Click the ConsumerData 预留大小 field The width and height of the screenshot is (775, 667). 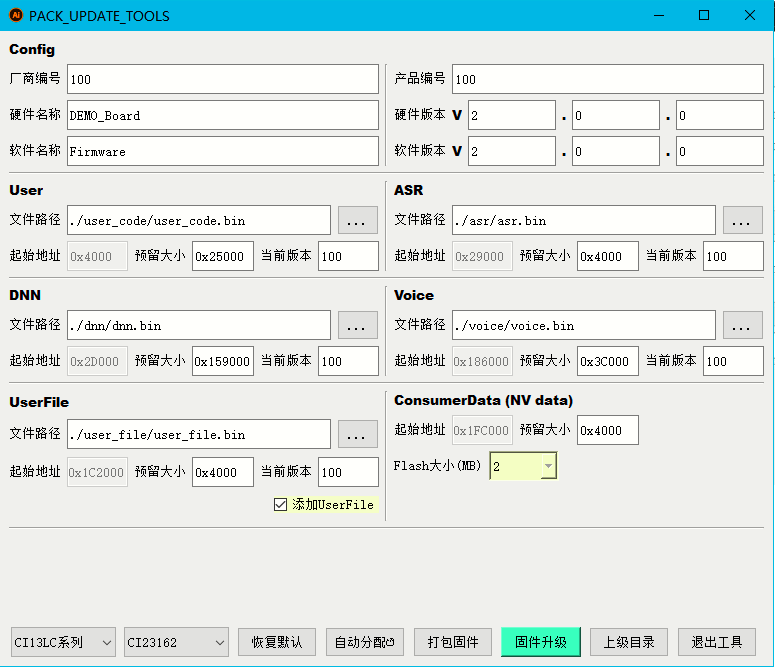tap(608, 430)
